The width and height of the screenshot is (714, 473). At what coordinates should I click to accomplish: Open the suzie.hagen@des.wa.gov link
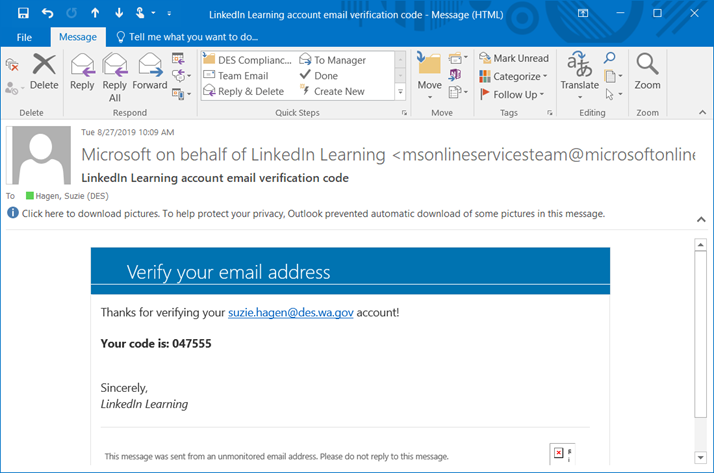point(291,312)
